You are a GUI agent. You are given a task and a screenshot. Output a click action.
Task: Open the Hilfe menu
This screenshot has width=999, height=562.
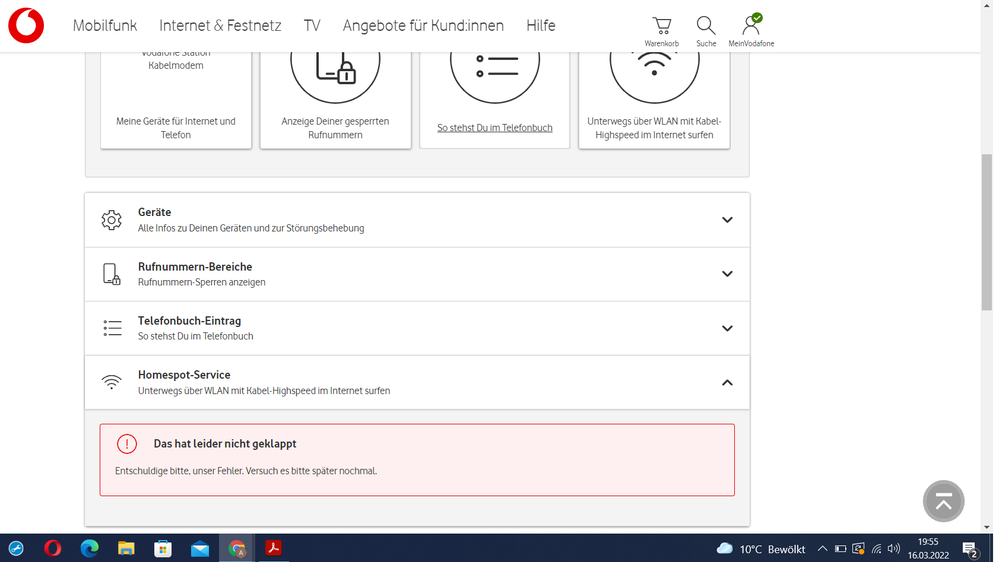click(x=540, y=25)
